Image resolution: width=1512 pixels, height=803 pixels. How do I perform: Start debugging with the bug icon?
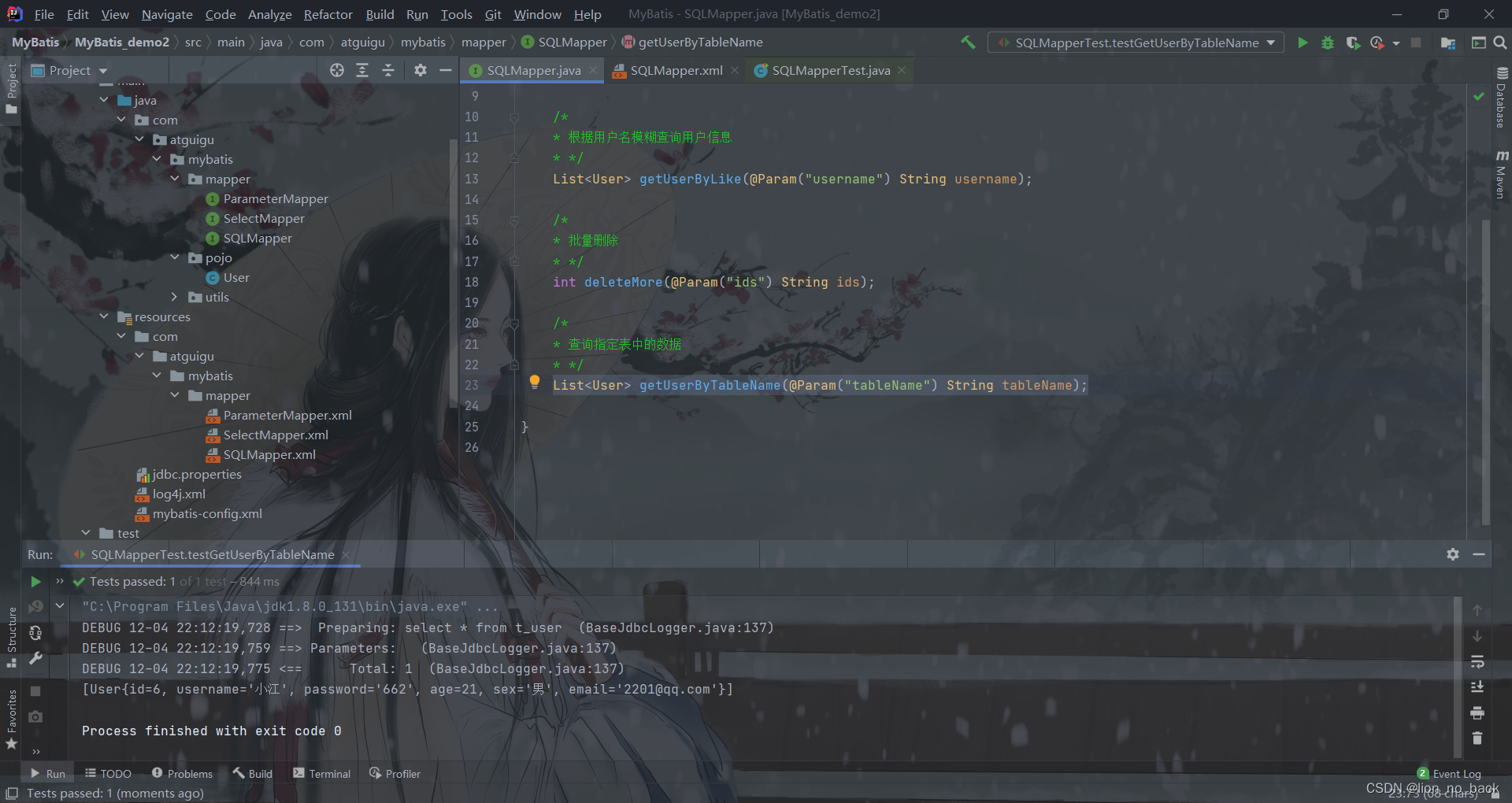pos(1328,43)
